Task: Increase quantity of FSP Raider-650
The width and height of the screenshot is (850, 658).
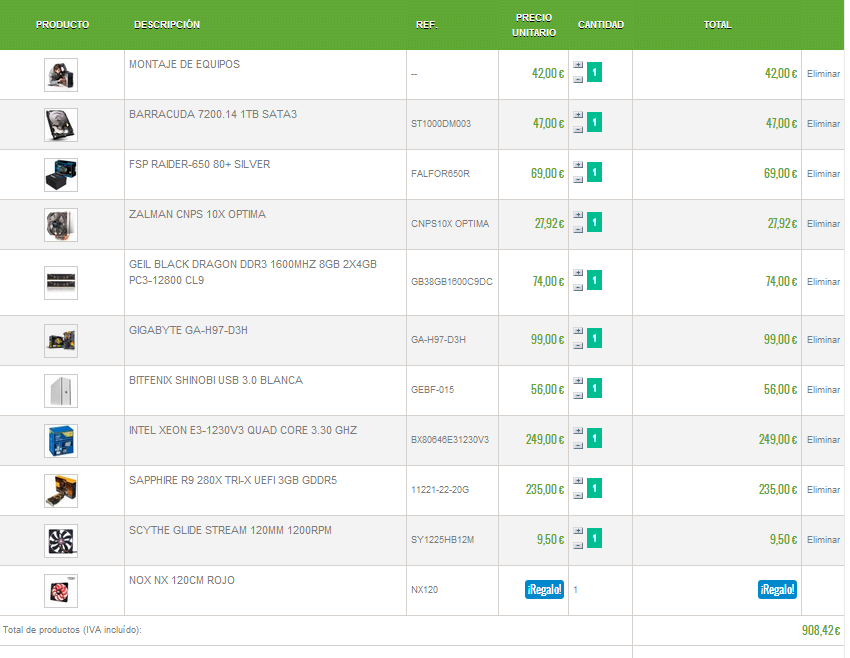Action: pyautogui.click(x=578, y=165)
